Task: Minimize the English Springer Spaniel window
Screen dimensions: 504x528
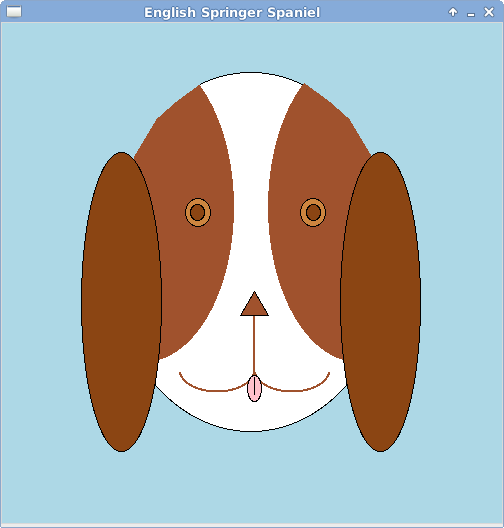Action: 471,12
